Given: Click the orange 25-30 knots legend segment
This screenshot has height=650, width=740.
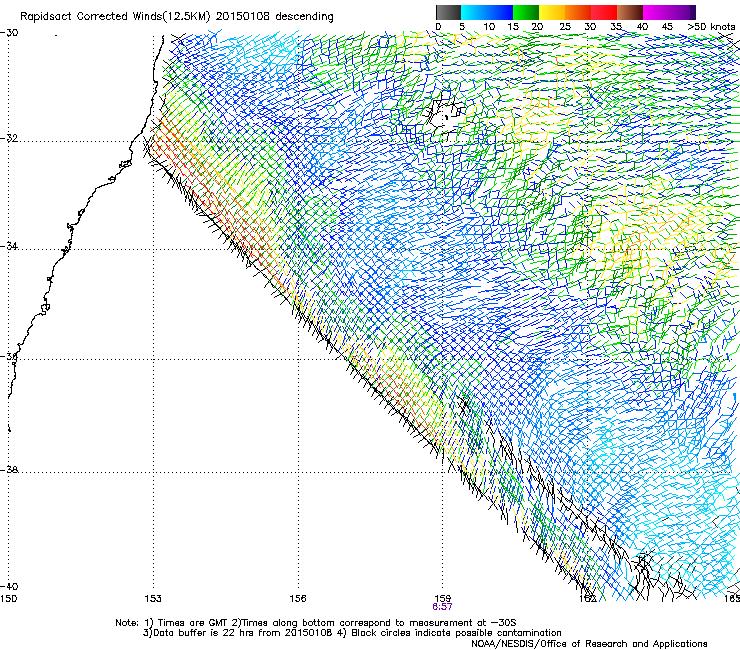Looking at the screenshot, I should coord(578,12).
